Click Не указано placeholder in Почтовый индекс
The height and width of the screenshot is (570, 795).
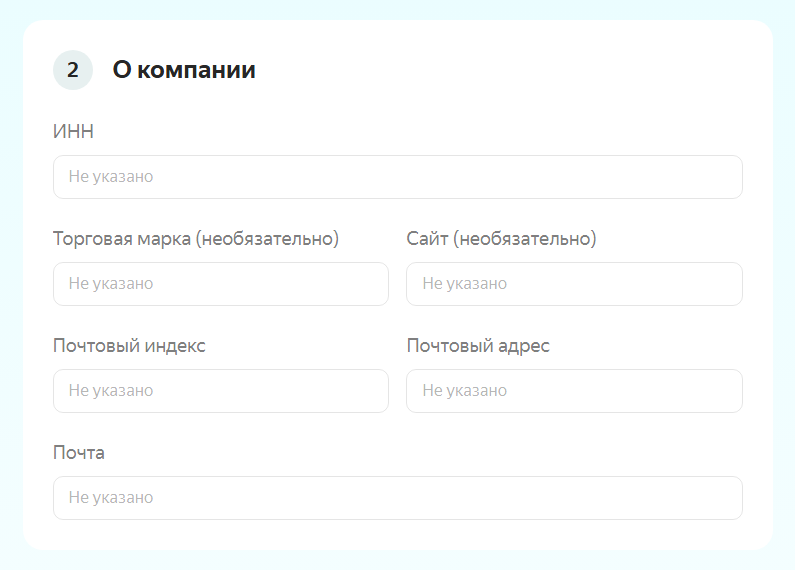point(111,391)
